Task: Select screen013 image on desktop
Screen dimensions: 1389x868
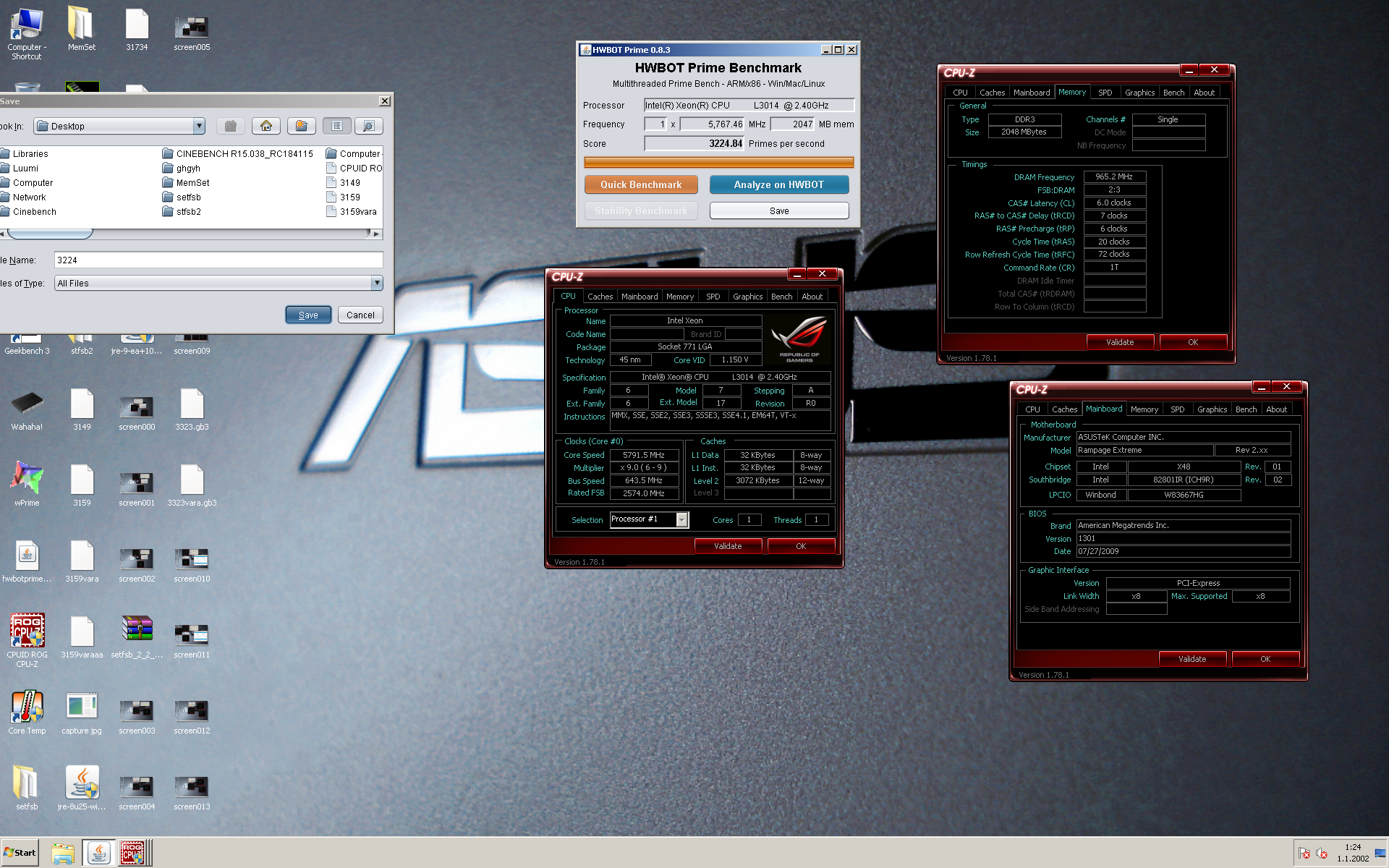Action: [192, 792]
